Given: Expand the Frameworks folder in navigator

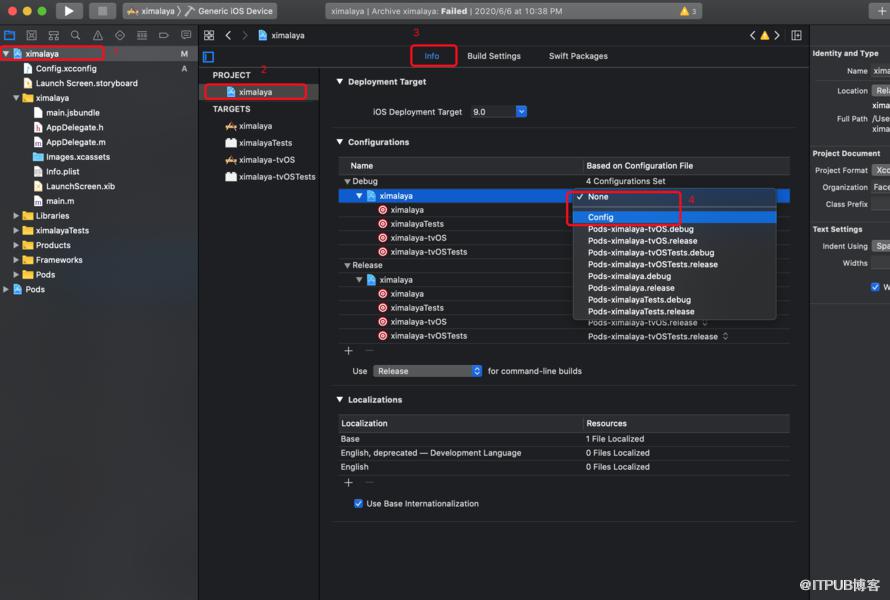Looking at the screenshot, I should (x=16, y=260).
